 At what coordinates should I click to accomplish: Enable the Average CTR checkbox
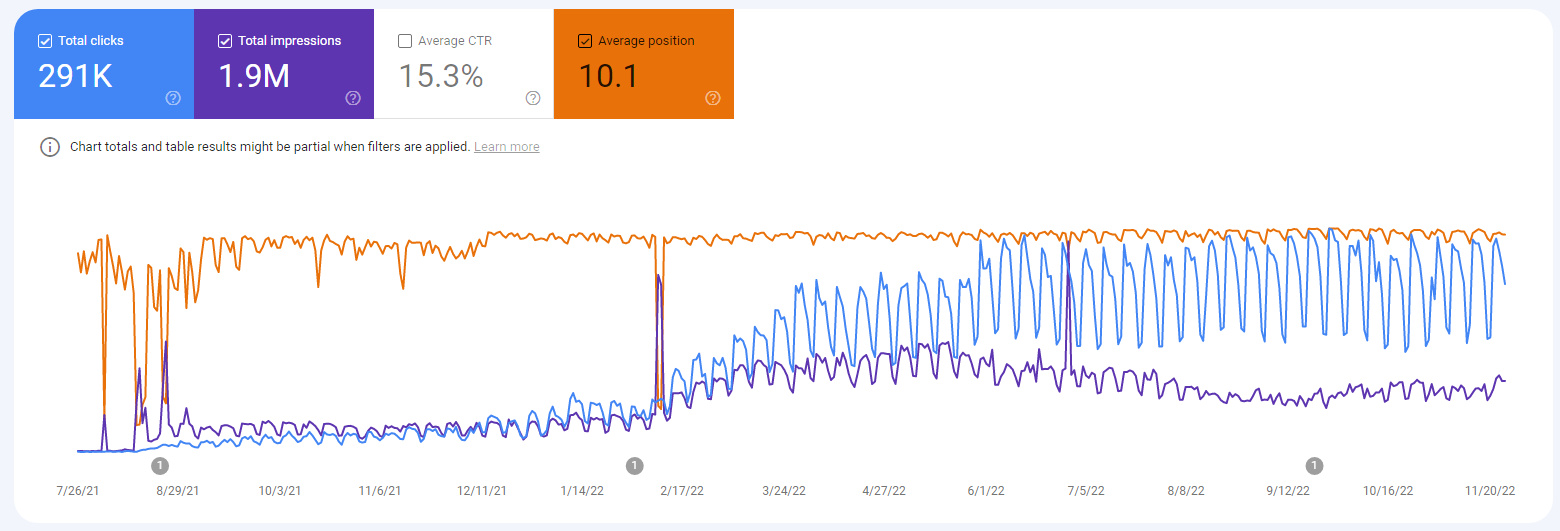pyautogui.click(x=405, y=41)
